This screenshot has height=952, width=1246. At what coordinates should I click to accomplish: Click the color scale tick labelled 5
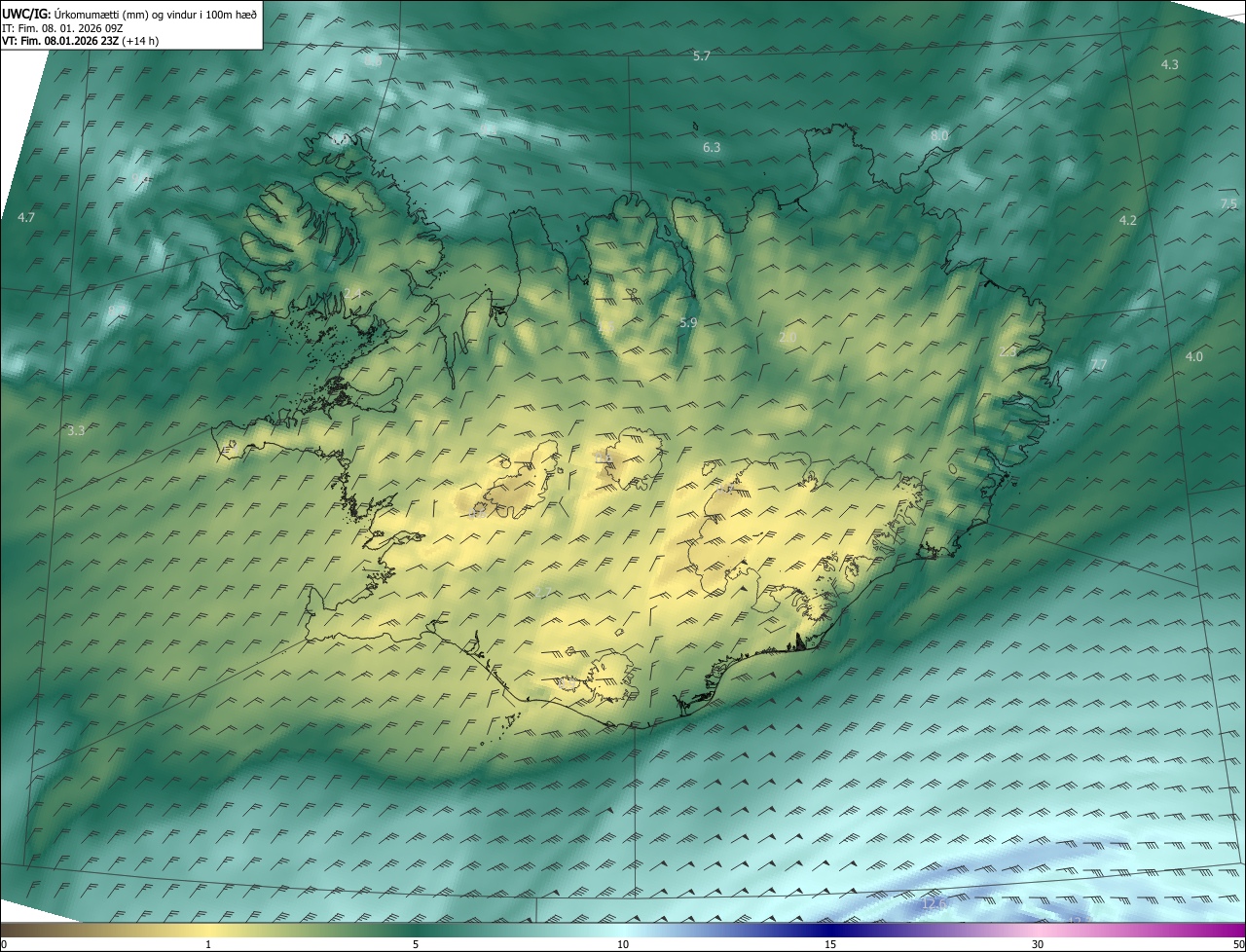pos(416,944)
